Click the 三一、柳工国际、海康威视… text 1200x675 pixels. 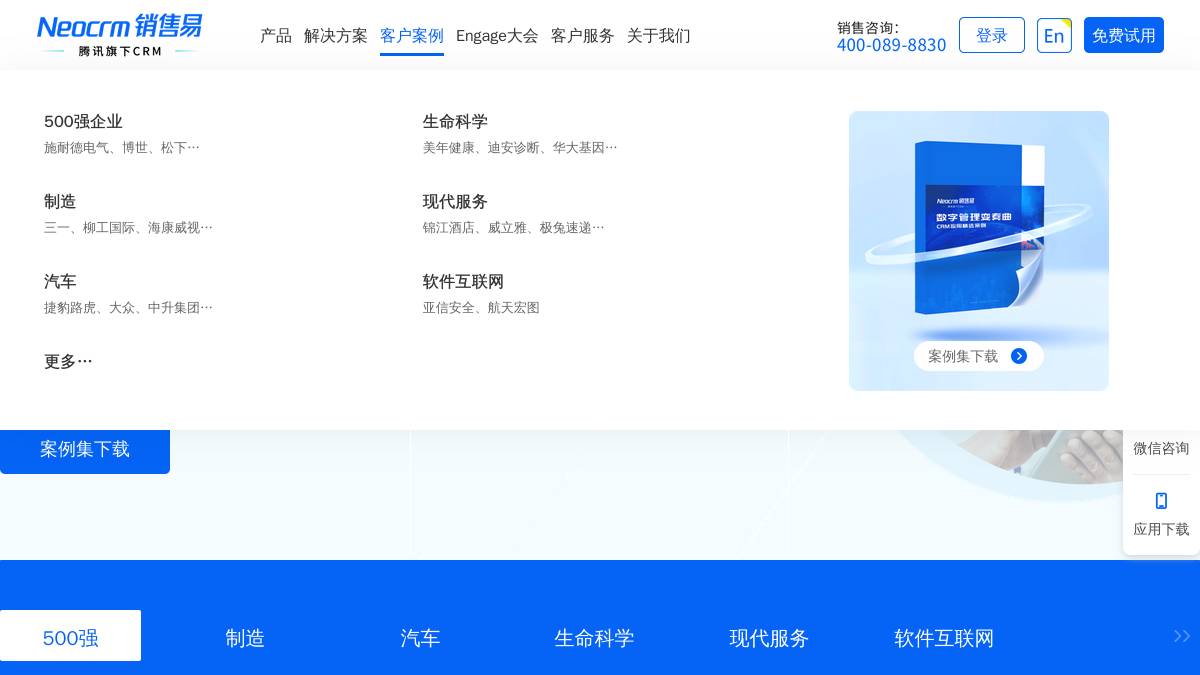128,227
